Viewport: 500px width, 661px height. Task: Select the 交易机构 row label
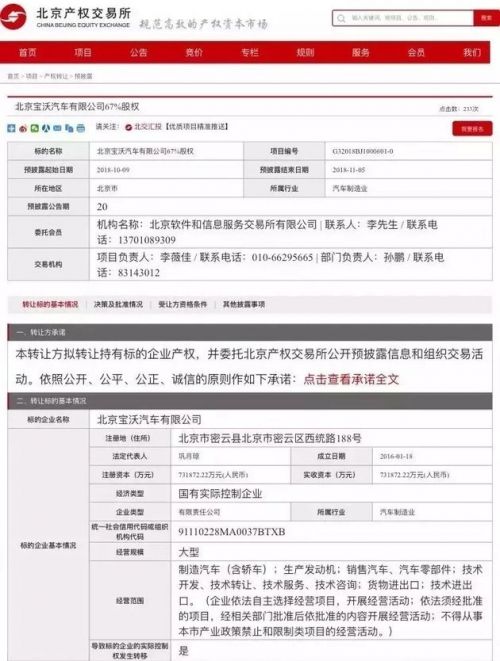[48, 264]
